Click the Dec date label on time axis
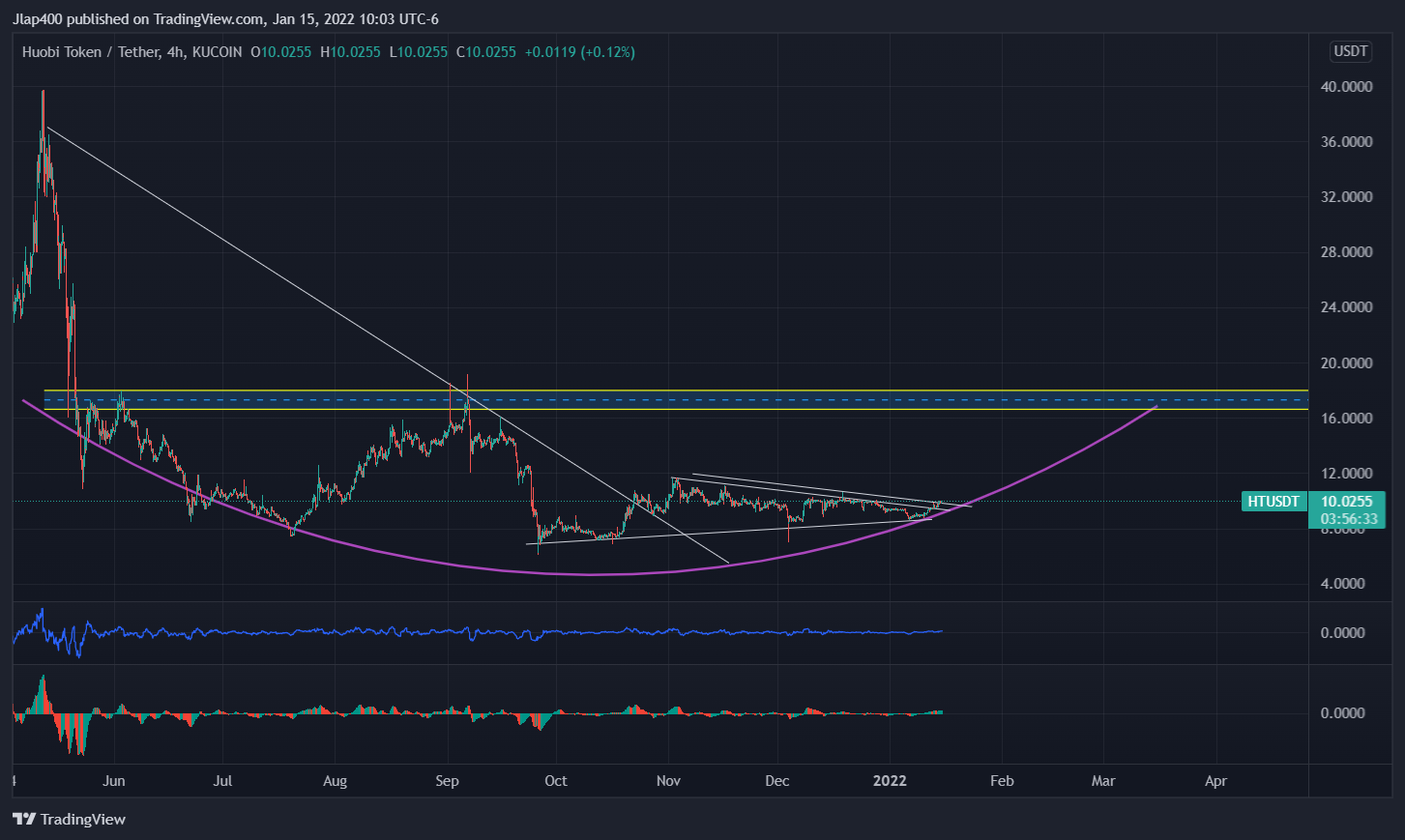This screenshot has height=840, width=1405. [x=777, y=780]
